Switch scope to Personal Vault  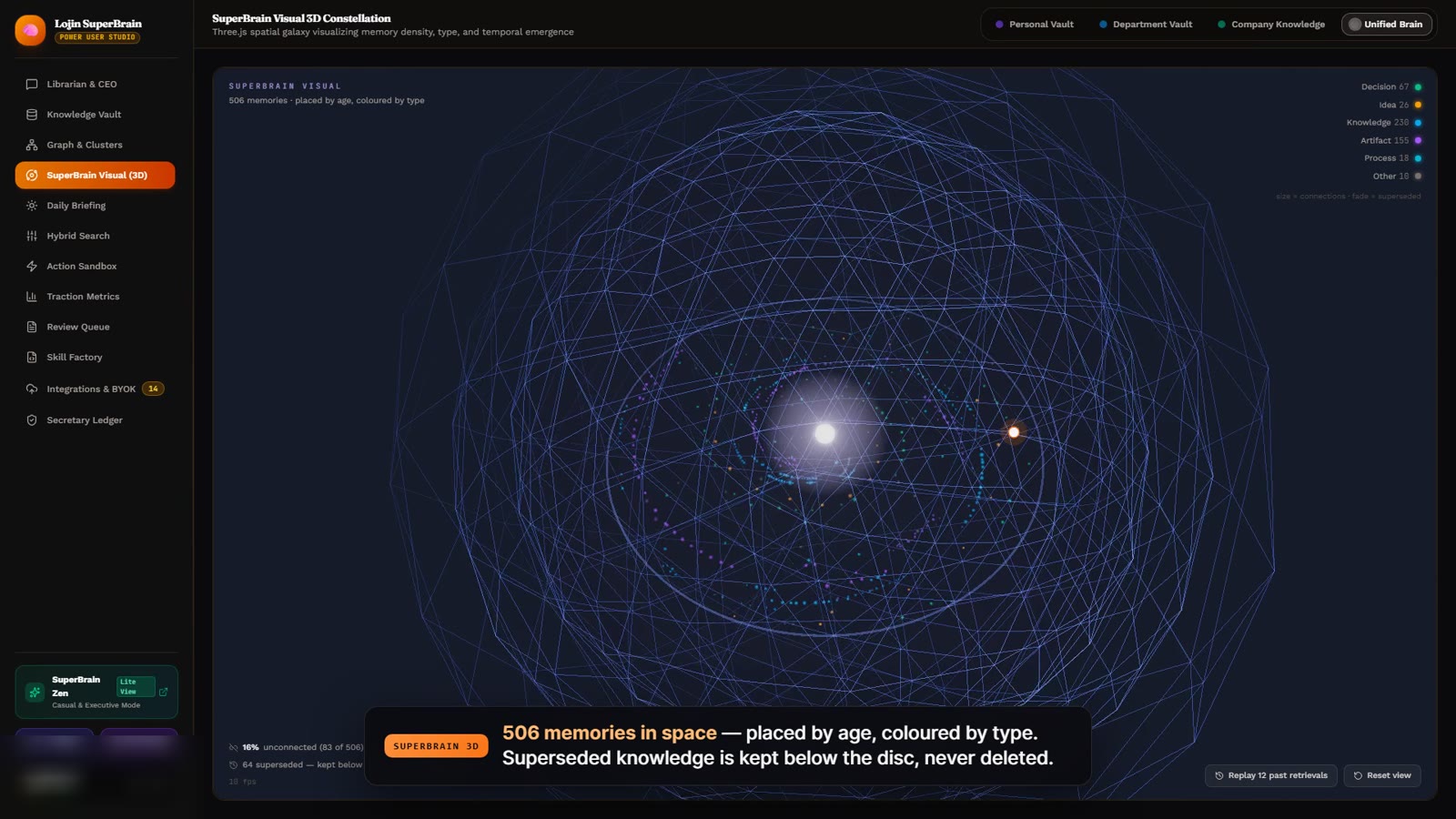point(1035,25)
